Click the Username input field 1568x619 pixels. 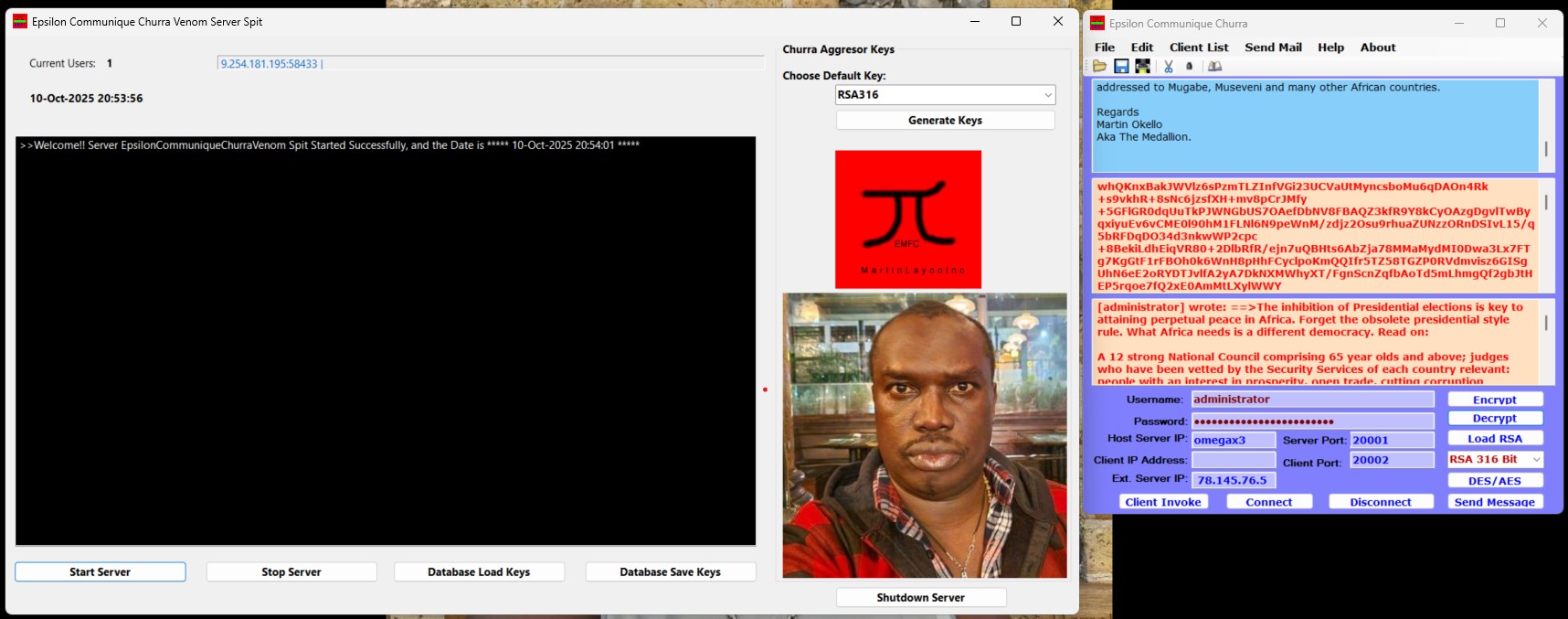click(1312, 400)
